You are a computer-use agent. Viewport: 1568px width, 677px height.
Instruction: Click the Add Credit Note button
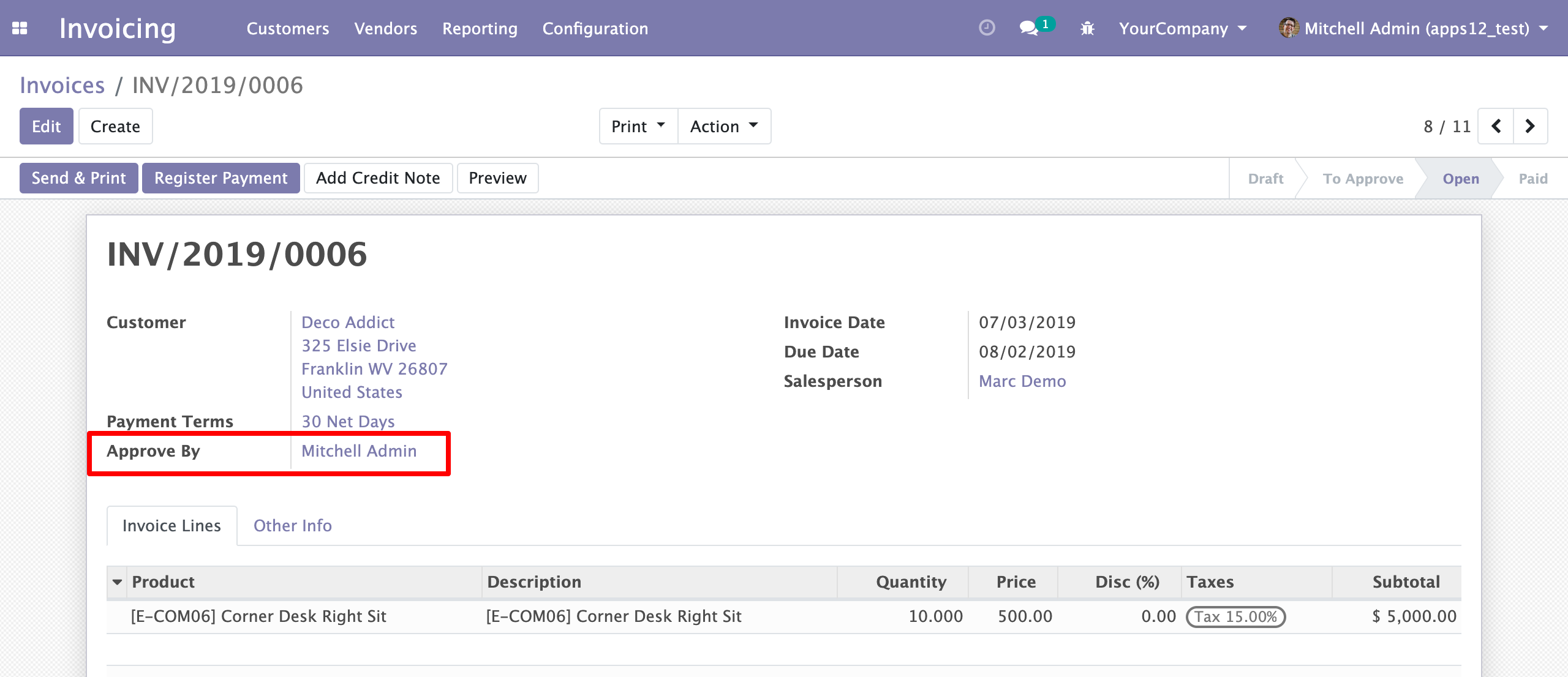point(378,178)
